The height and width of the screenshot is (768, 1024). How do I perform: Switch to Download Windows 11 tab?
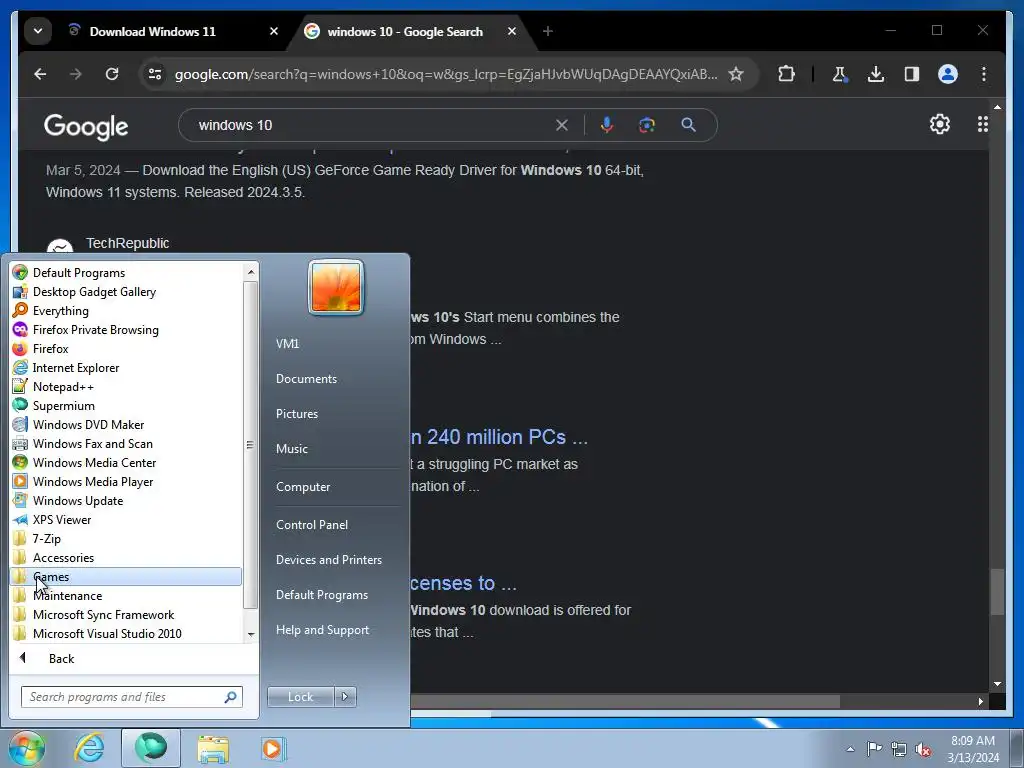[x=152, y=31]
